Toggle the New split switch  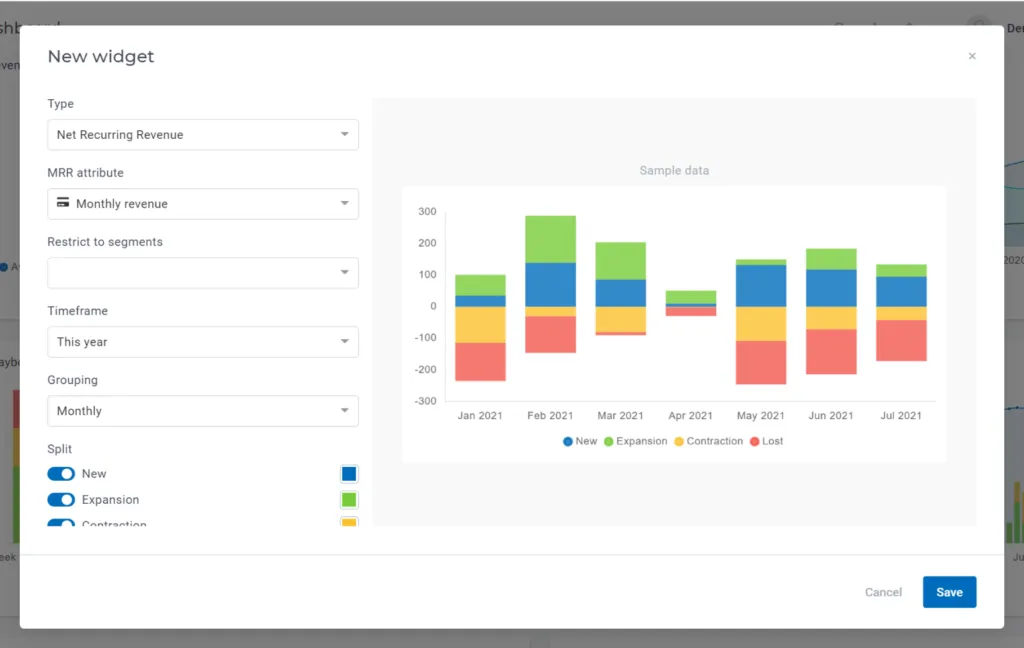(x=61, y=474)
